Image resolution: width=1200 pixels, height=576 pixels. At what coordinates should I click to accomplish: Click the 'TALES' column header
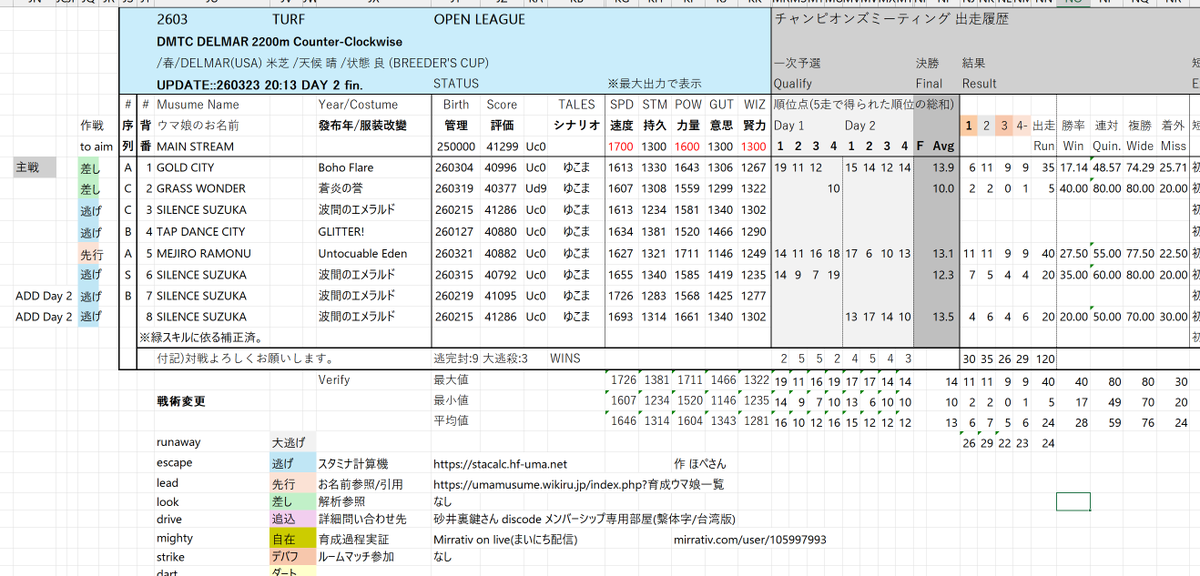(576, 104)
